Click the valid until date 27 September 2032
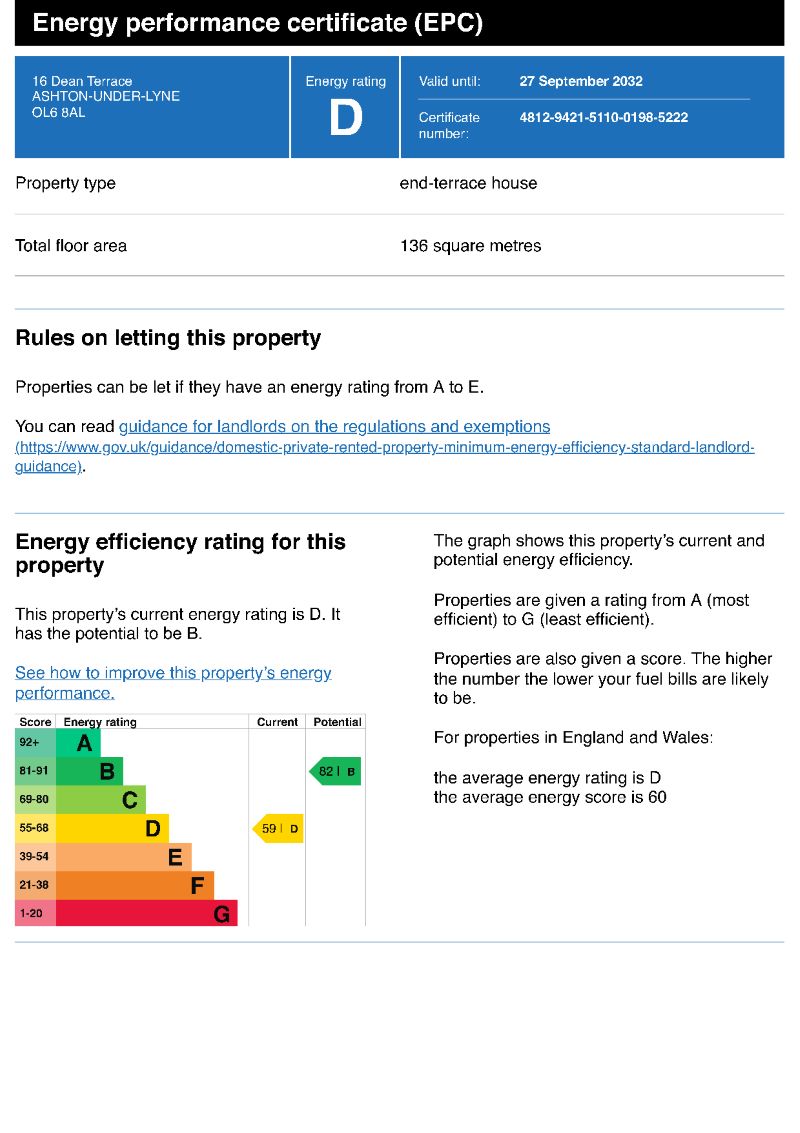The height and width of the screenshot is (1133, 800). pos(581,81)
